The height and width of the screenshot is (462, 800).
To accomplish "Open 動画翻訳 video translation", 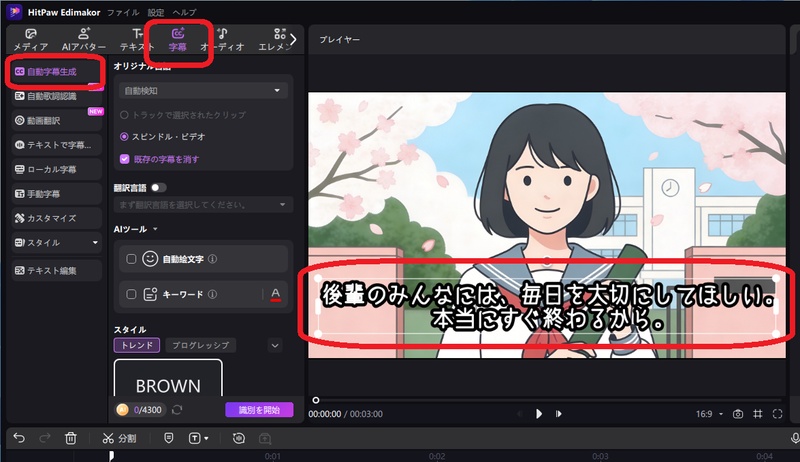I will [x=56, y=120].
